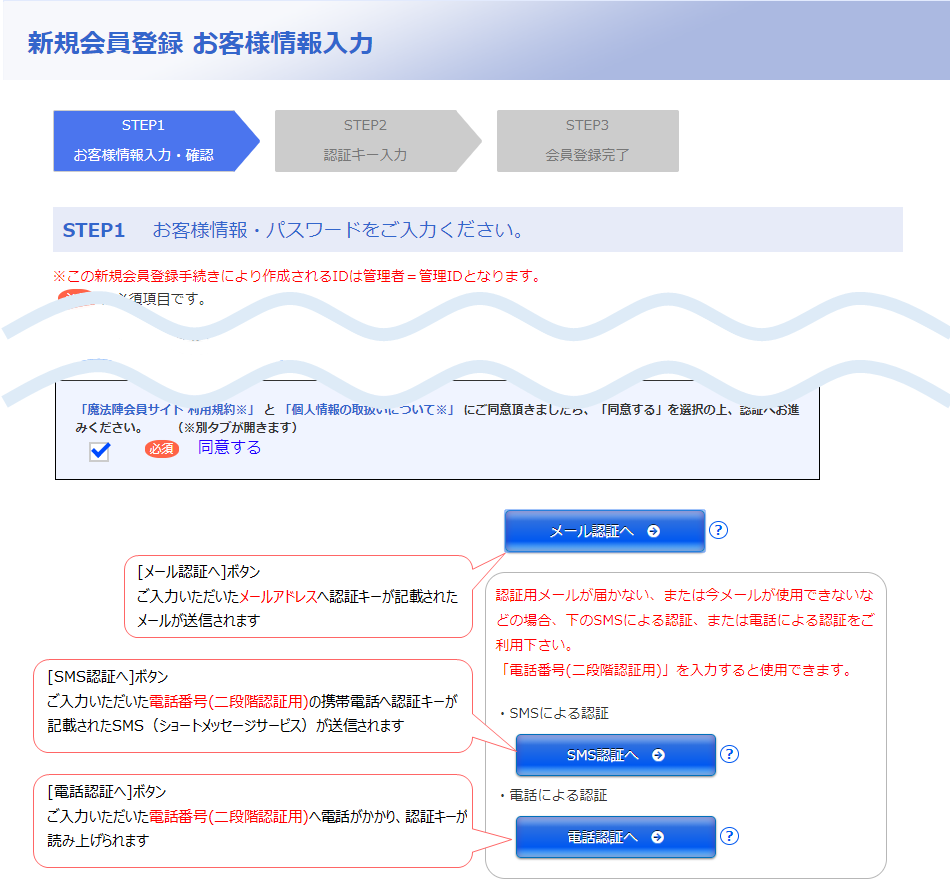Select the STEP2 認証キー入力 step
The width and height of the screenshot is (950, 889).
(375, 141)
